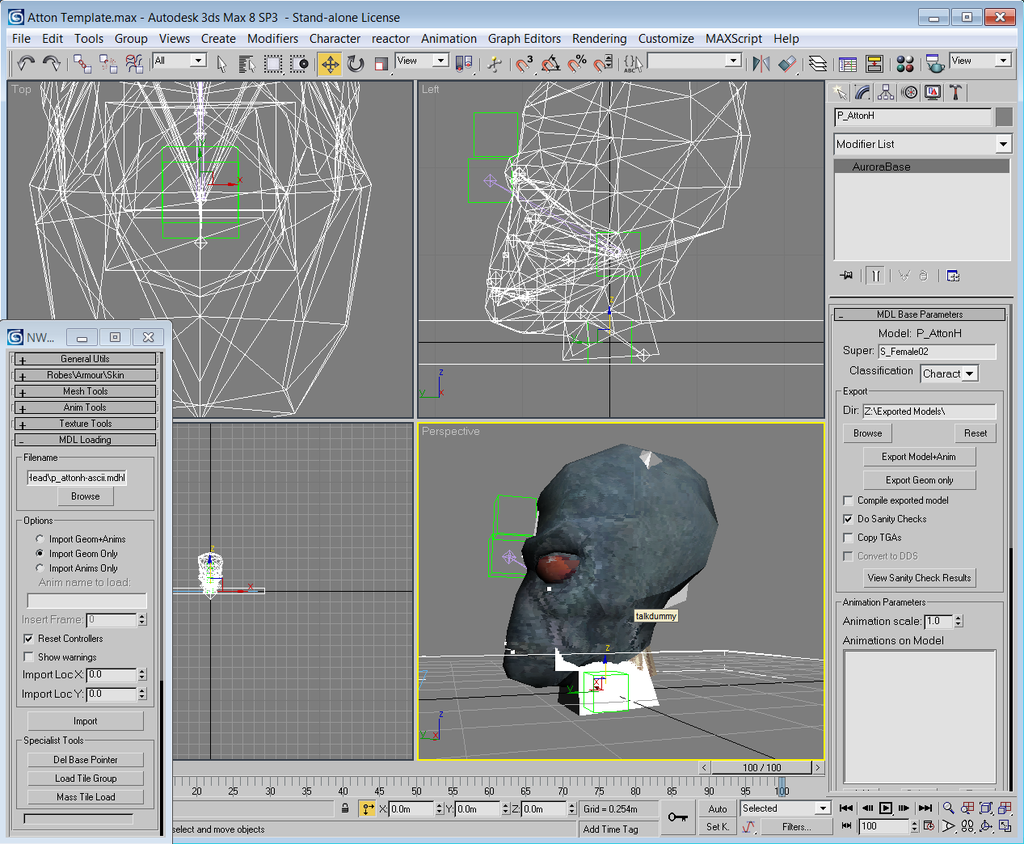The width and height of the screenshot is (1024, 844).
Task: Expand the Mesh Tools rollout
Action: (85, 391)
